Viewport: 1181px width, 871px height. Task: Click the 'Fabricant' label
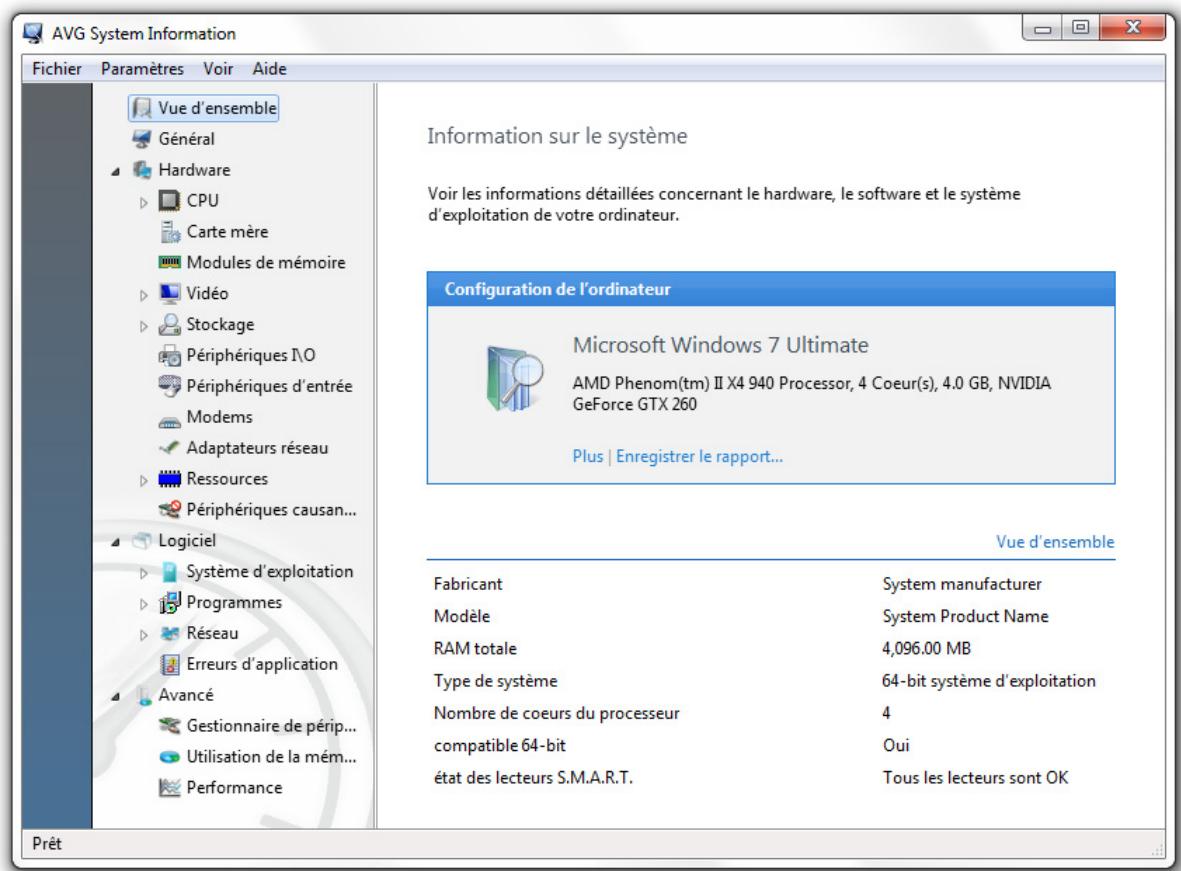point(468,583)
